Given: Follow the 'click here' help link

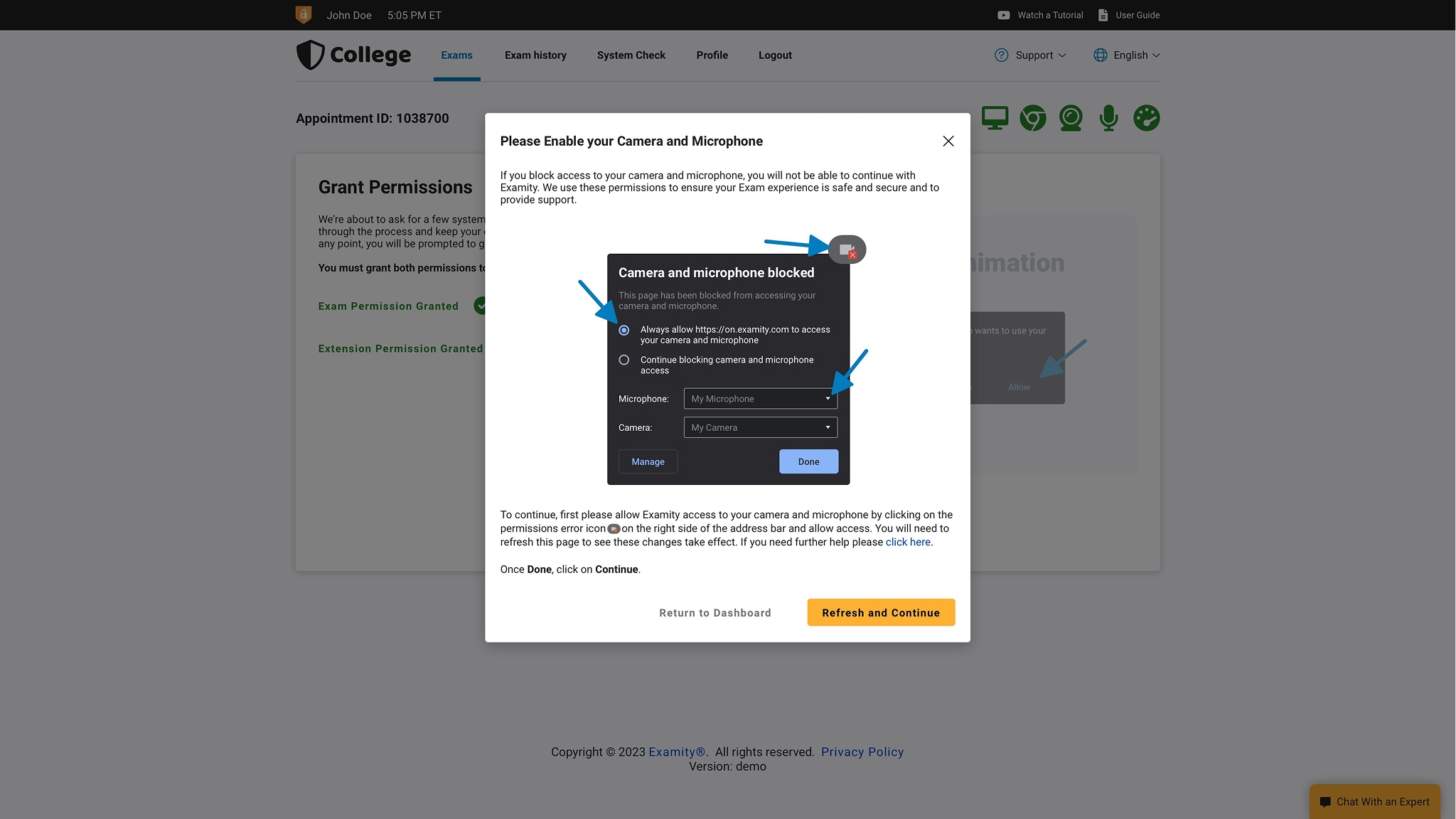Looking at the screenshot, I should (x=908, y=542).
